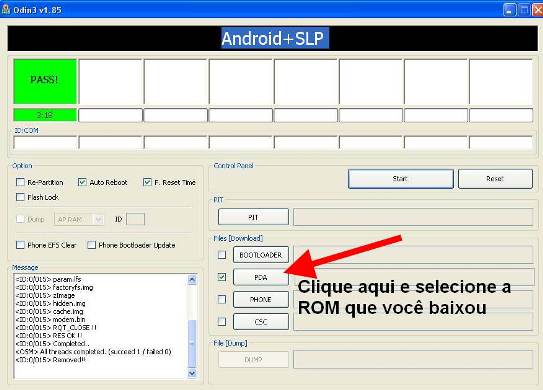The height and width of the screenshot is (390, 543).
Task: Select the 'All threads completed' log line
Action: (x=94, y=352)
